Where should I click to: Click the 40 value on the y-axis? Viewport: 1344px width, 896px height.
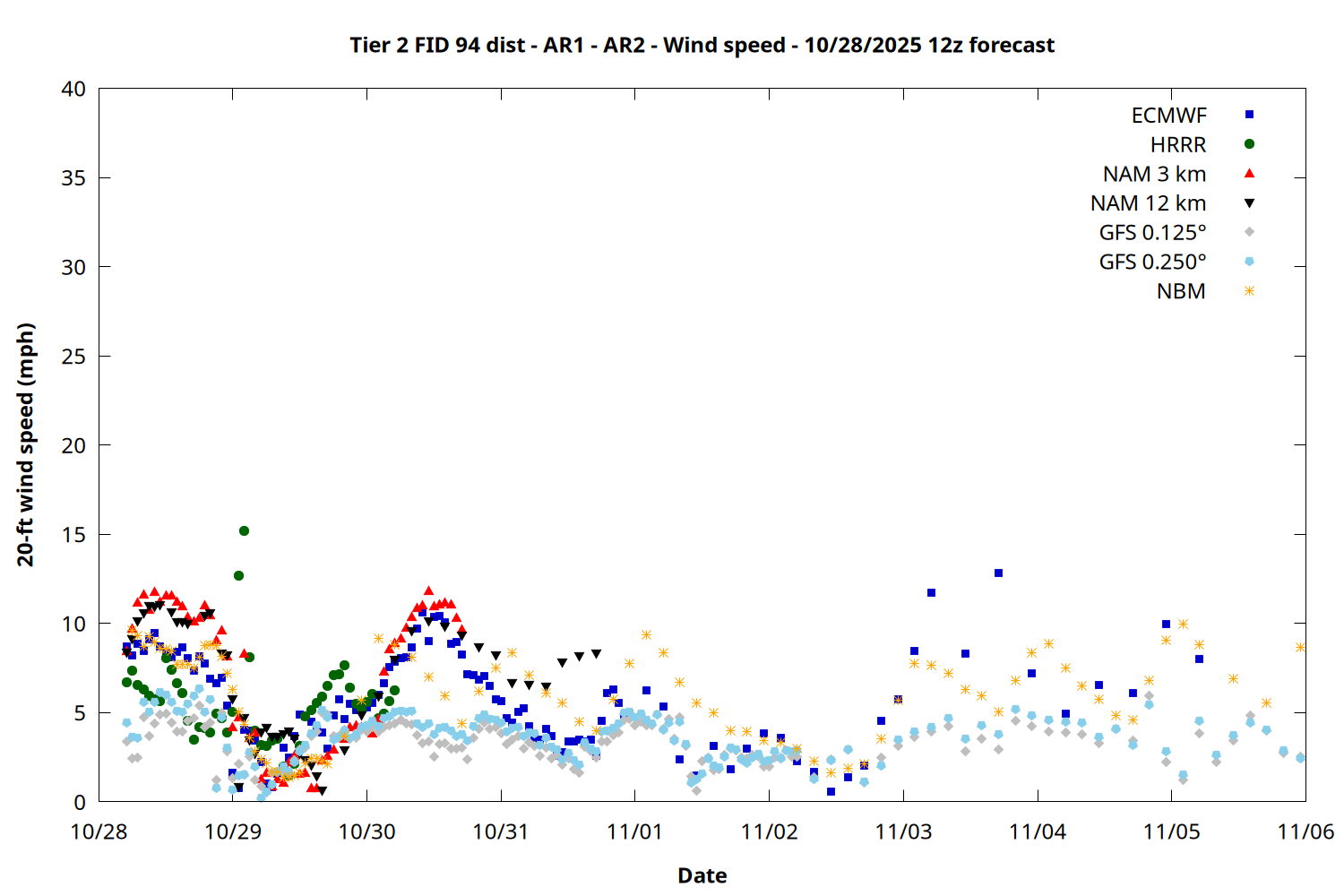click(74, 89)
